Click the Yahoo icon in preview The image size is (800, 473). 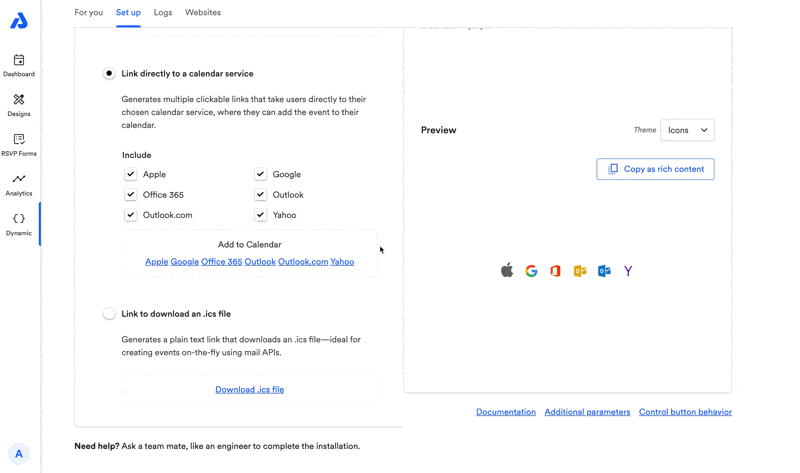(x=628, y=271)
